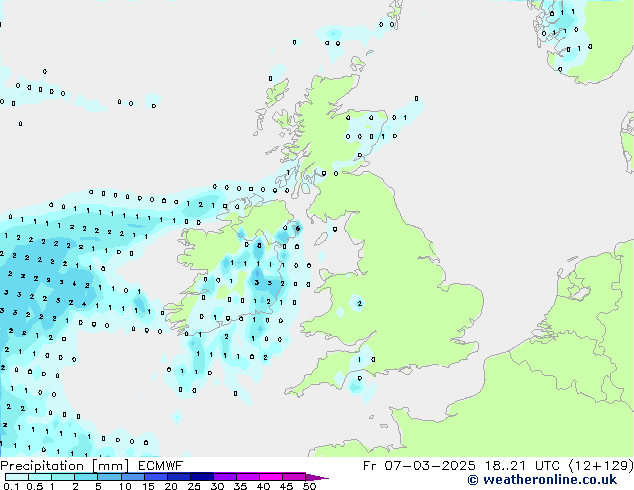Click the '2' precipitation value over Wales

click(360, 304)
